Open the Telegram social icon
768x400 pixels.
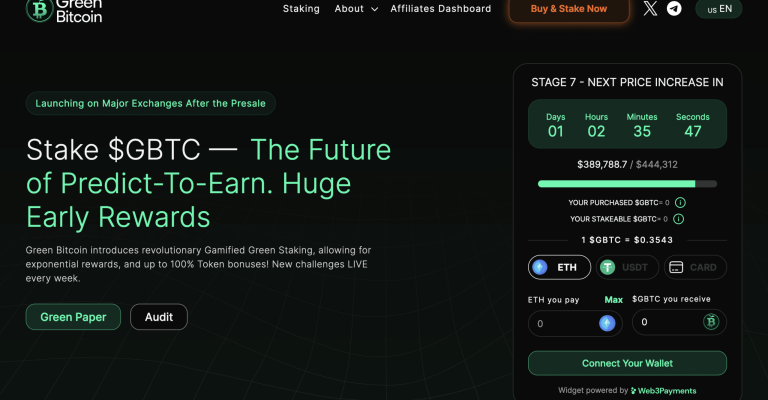674,8
